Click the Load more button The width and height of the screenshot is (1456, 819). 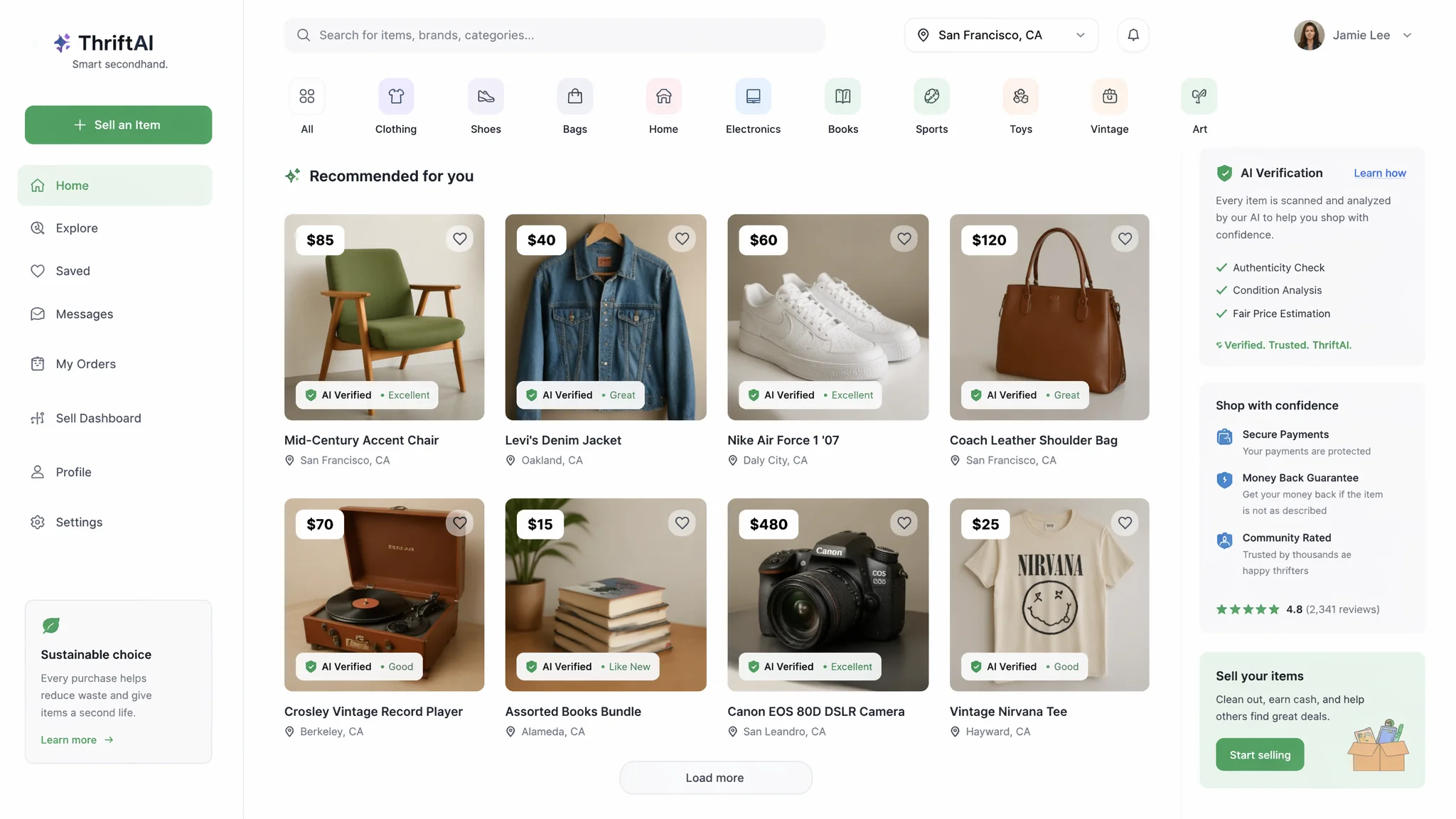pyautogui.click(x=715, y=778)
